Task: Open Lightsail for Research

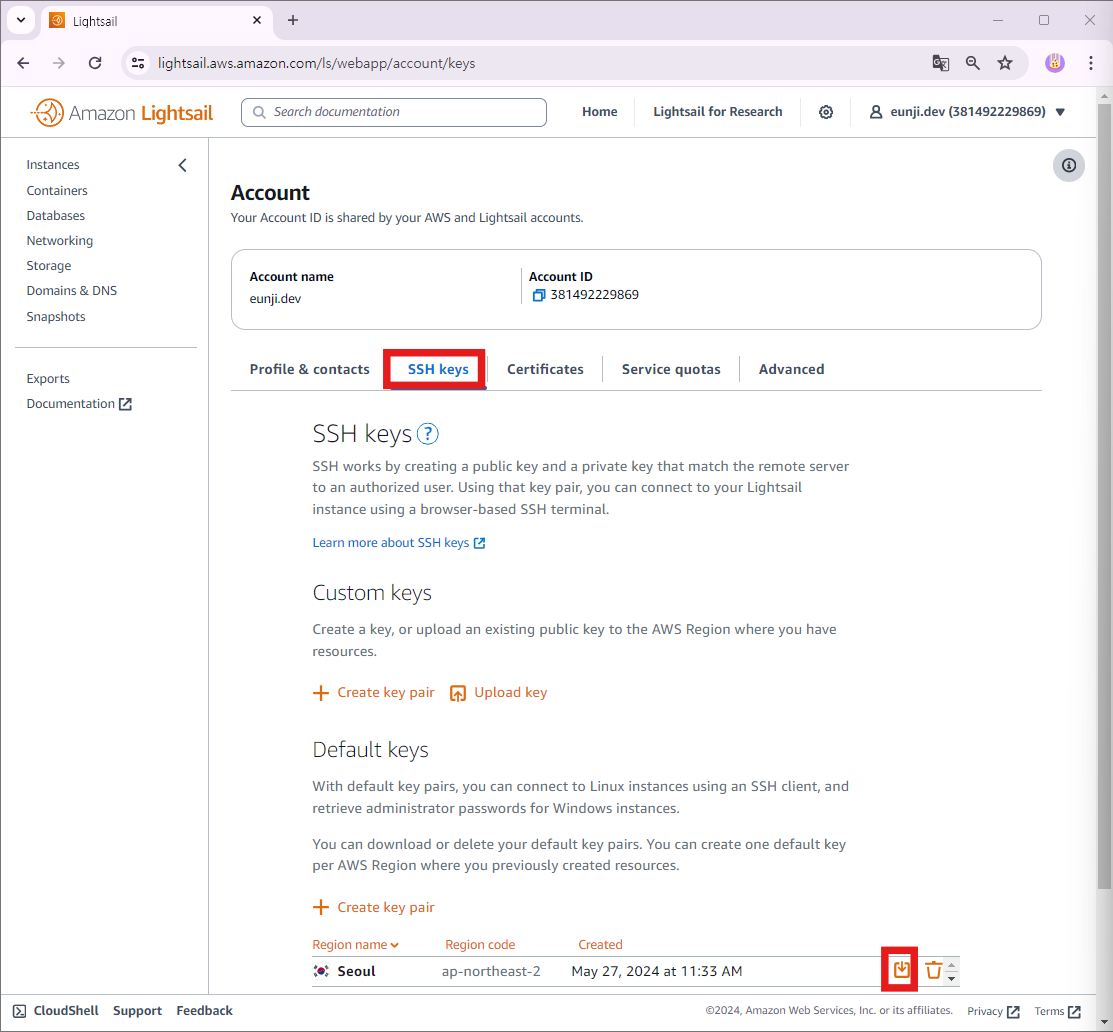Action: click(x=718, y=112)
